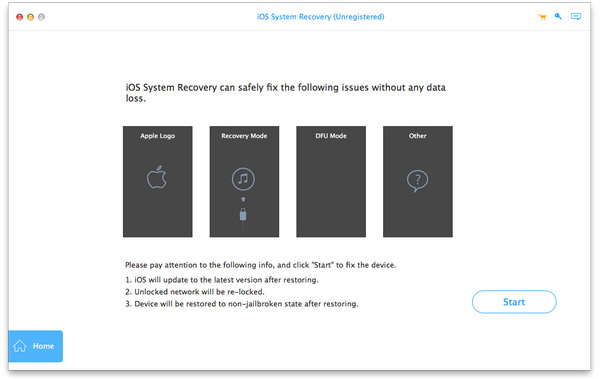Open the feedback chat icon

(x=576, y=16)
